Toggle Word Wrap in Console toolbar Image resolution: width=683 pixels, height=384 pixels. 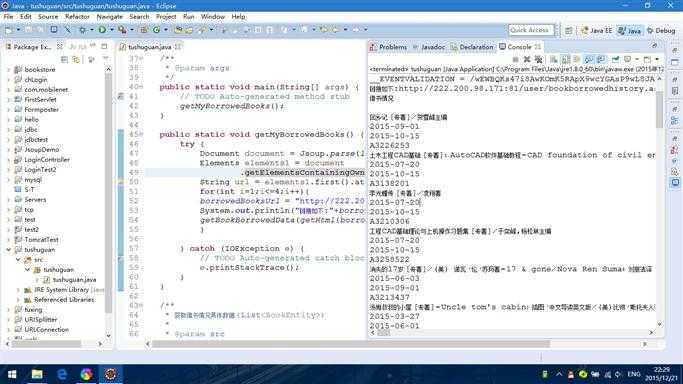577,59
